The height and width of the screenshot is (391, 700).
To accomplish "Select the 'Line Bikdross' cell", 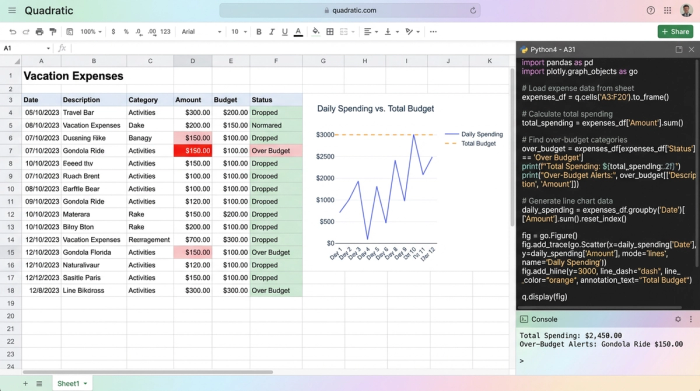I will pyautogui.click(x=94, y=290).
